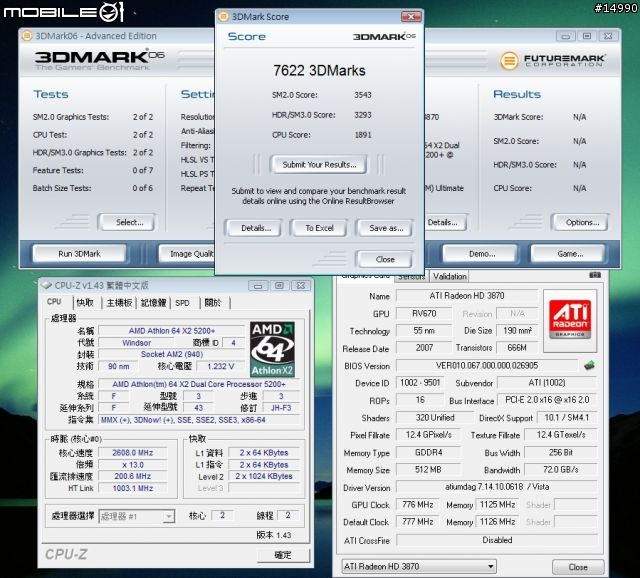Image resolution: width=640 pixels, height=578 pixels.
Task: Click the Batch Size Tests 0 of 6 row
Action: [93, 188]
